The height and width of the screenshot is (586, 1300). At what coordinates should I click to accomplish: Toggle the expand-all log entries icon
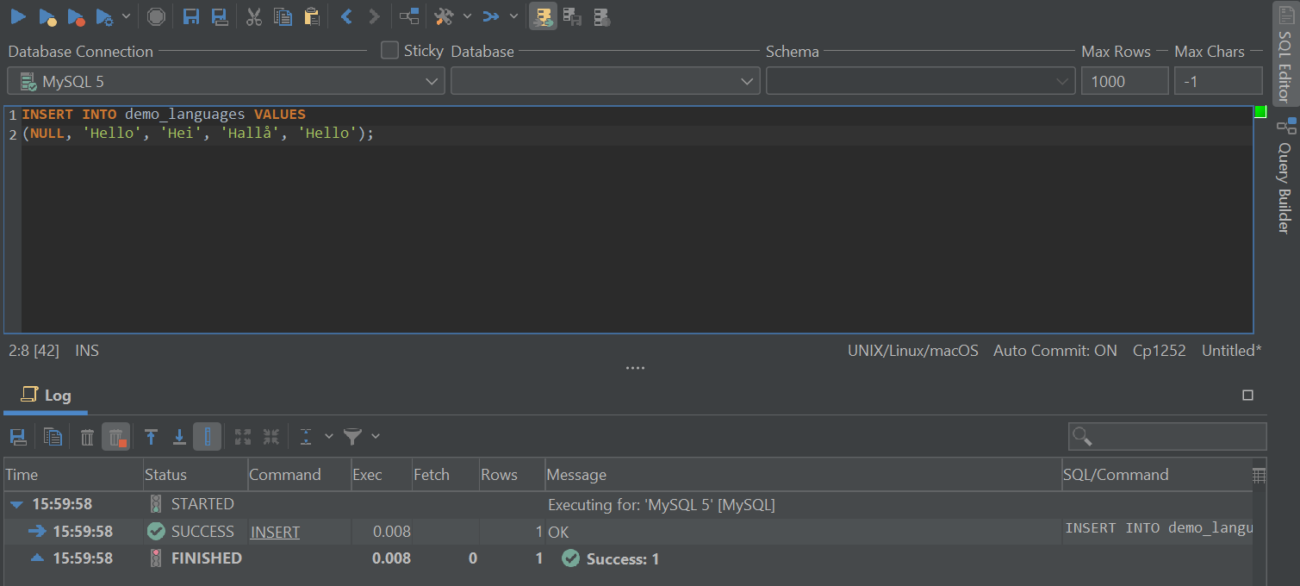pos(242,436)
